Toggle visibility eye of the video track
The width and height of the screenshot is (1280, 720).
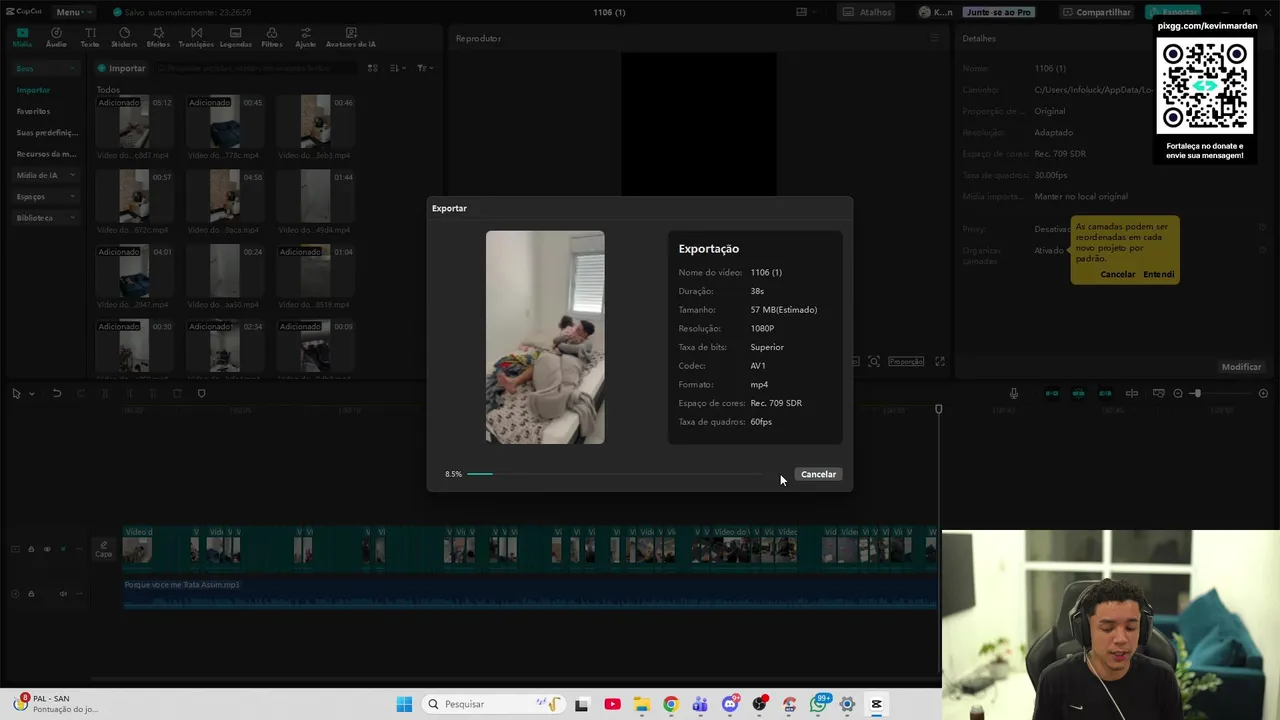(x=47, y=549)
